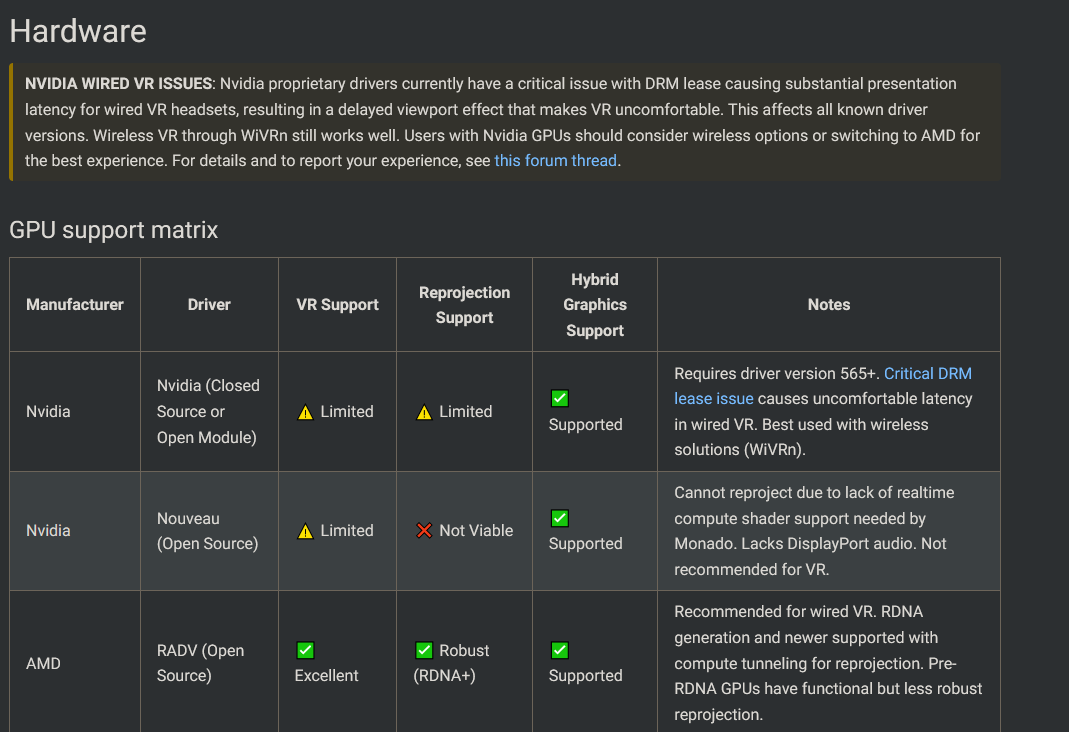Viewport: 1069px width, 732px height.
Task: Click the red X icon next to Not Viable
Action: coord(424,530)
